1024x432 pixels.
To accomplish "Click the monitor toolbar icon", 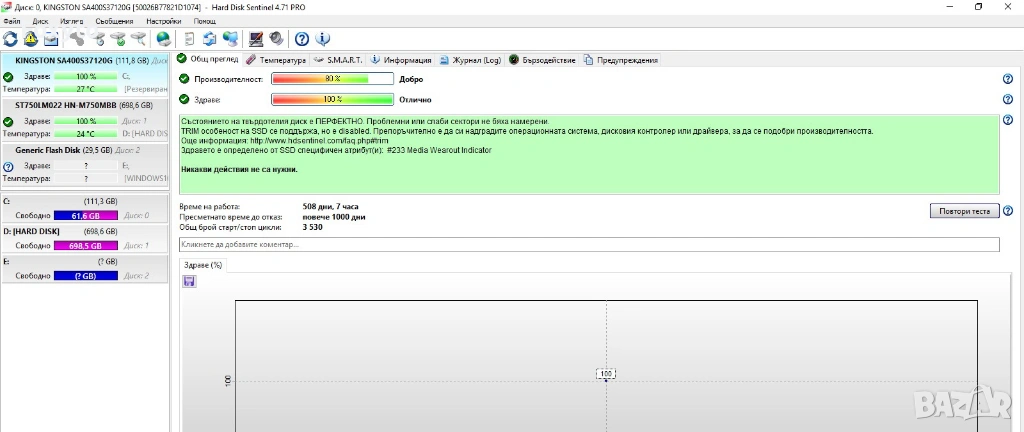I will pos(255,39).
